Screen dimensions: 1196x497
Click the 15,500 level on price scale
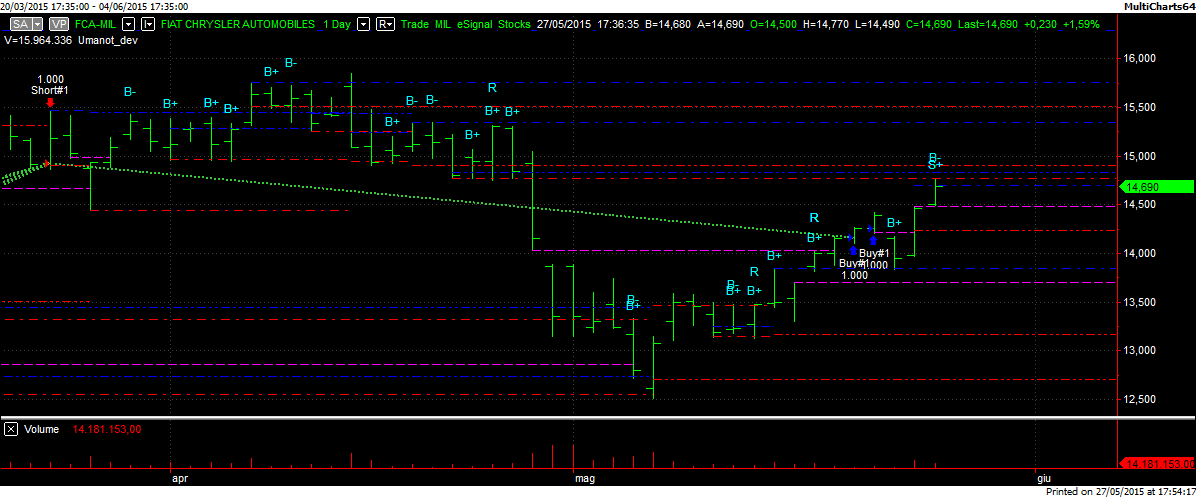1142,107
